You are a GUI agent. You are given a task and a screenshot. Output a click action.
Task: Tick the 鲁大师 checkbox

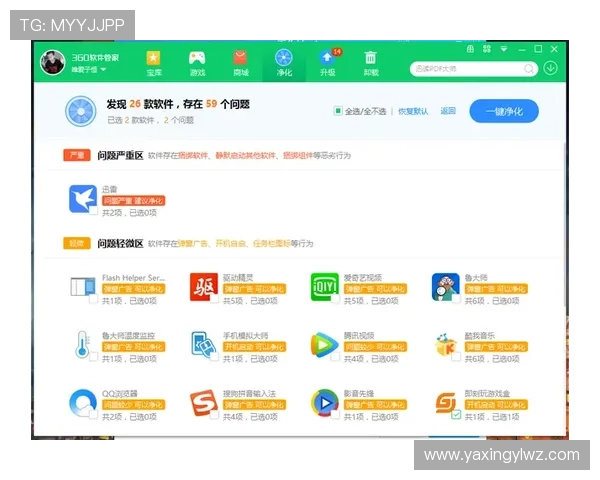tap(456, 299)
